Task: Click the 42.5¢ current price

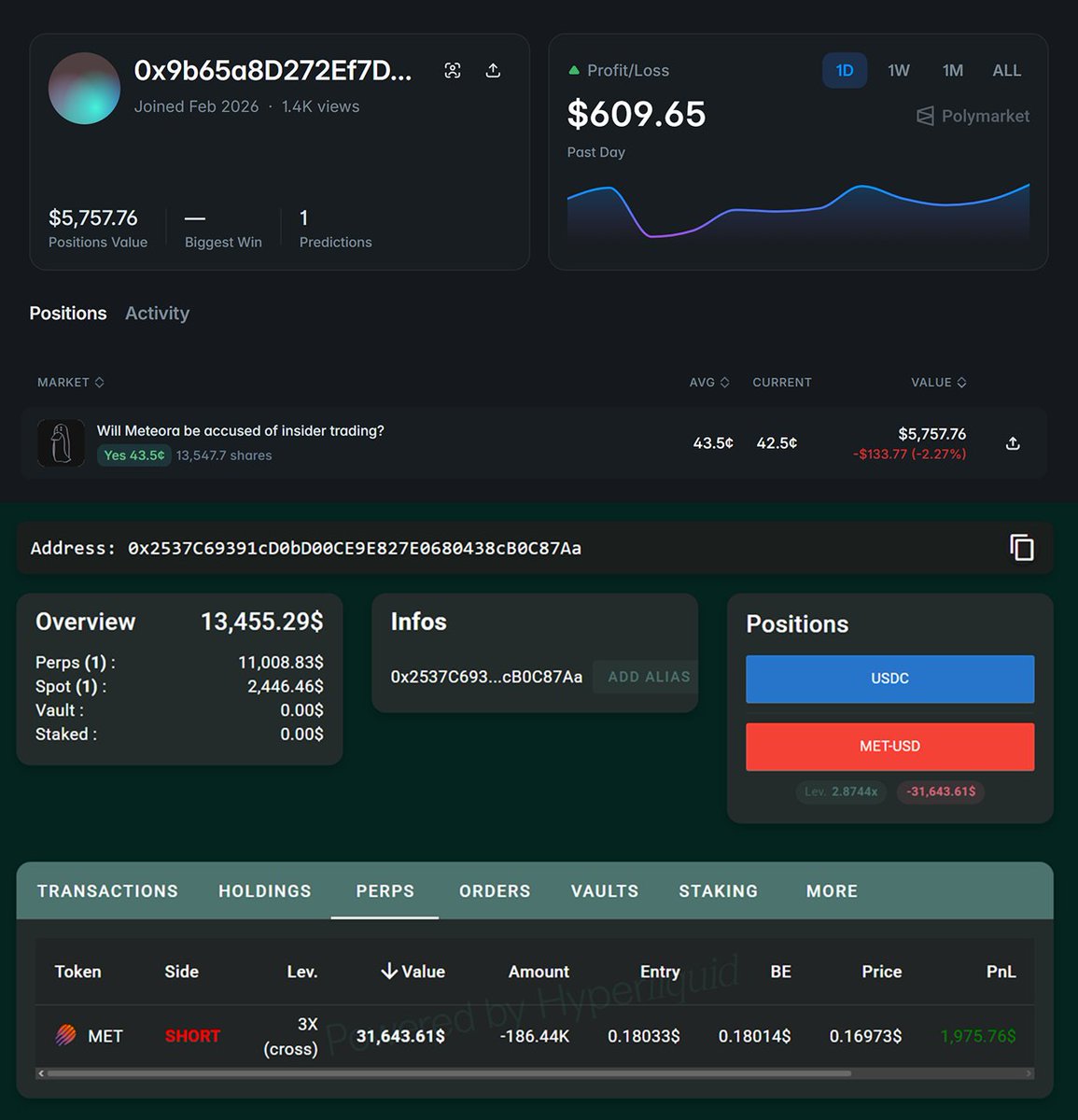Action: (x=777, y=443)
